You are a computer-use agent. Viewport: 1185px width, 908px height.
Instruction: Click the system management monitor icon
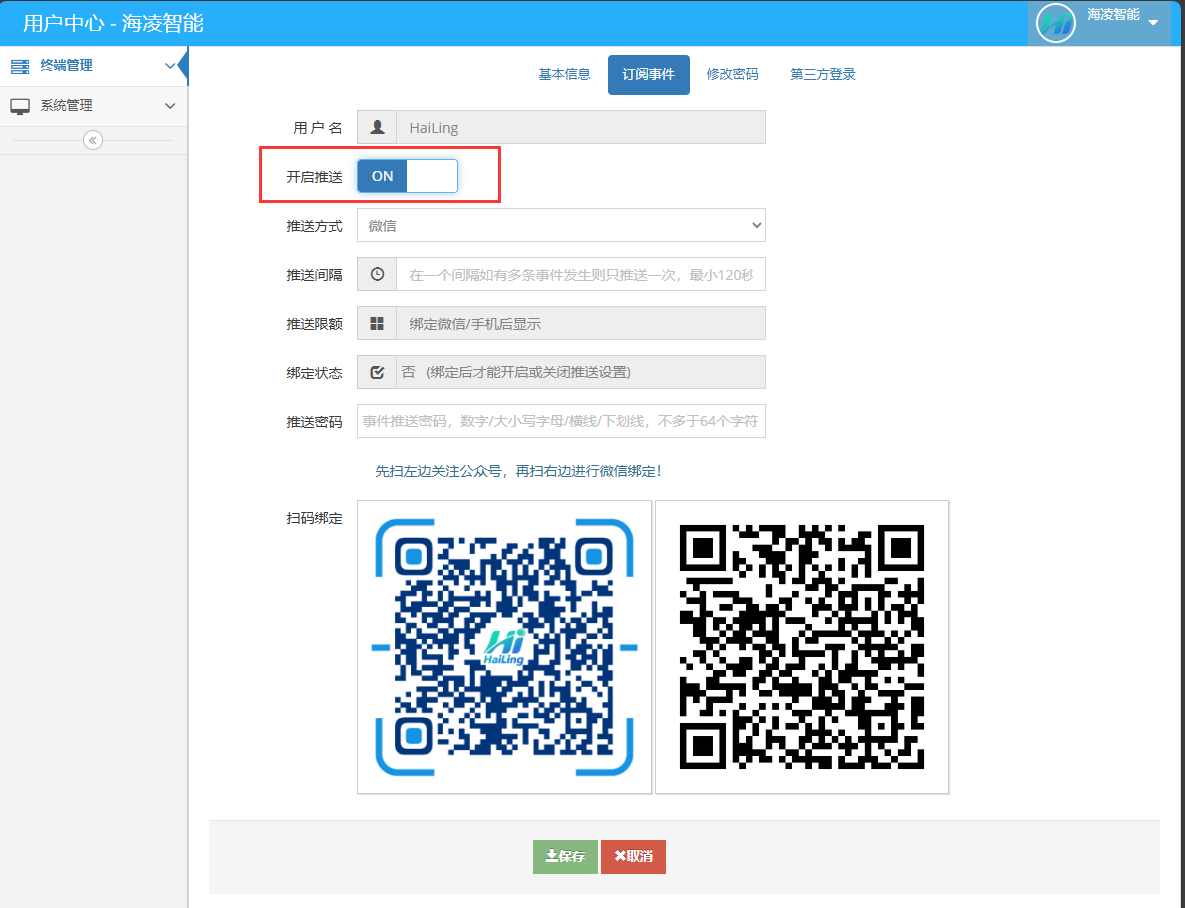[x=20, y=107]
